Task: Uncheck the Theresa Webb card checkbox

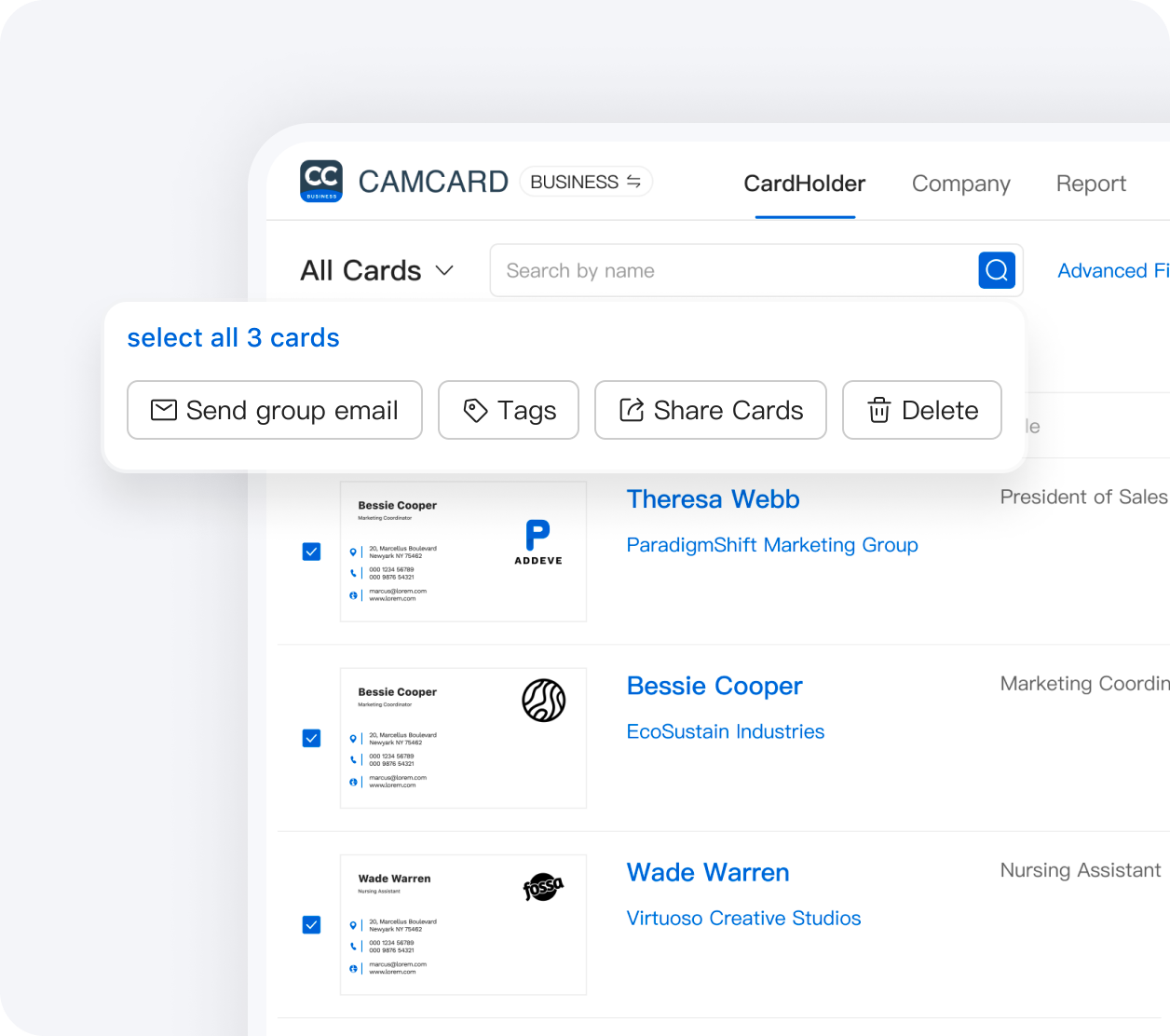Action: pos(311,552)
